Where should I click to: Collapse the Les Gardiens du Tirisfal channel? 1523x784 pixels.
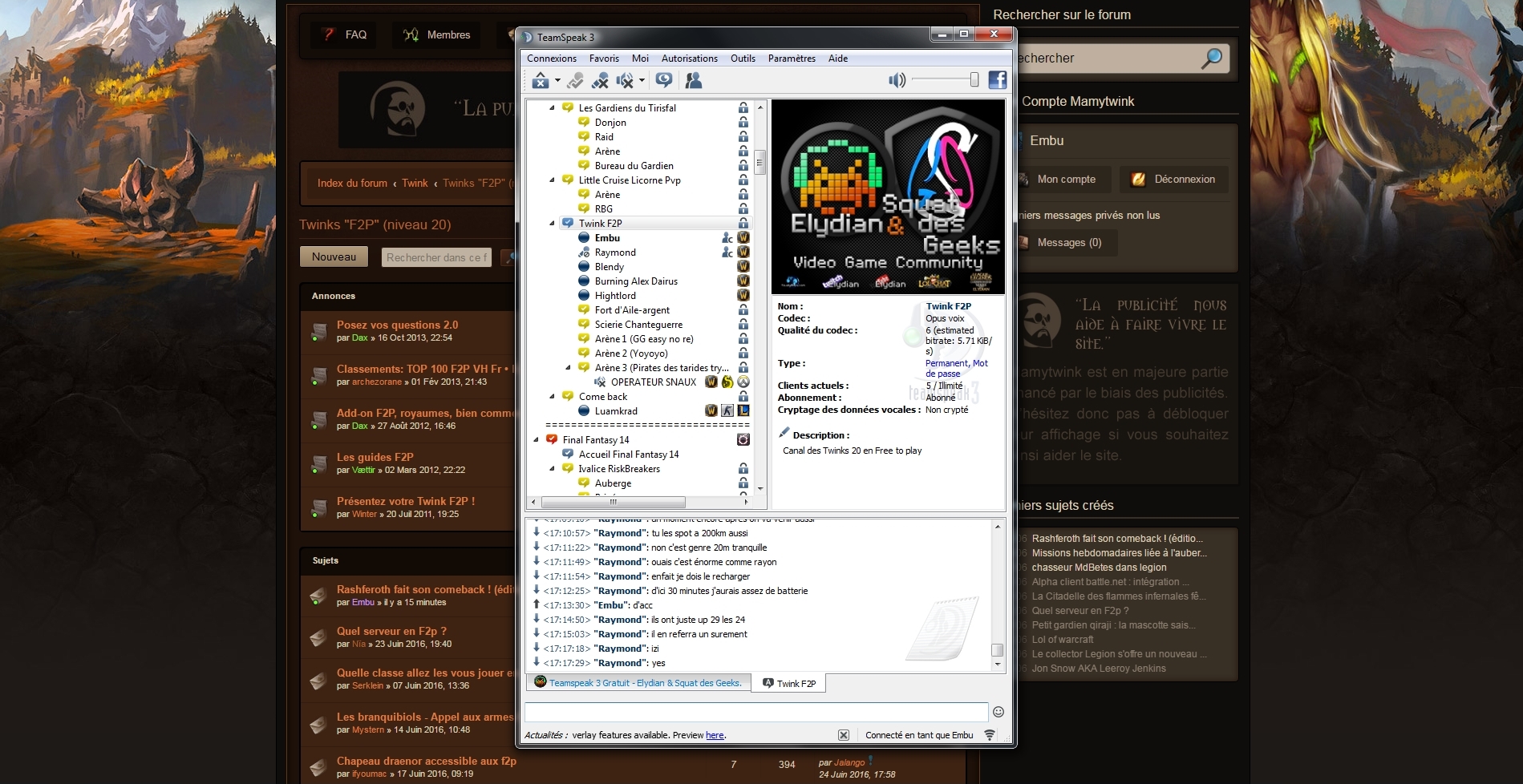point(552,108)
